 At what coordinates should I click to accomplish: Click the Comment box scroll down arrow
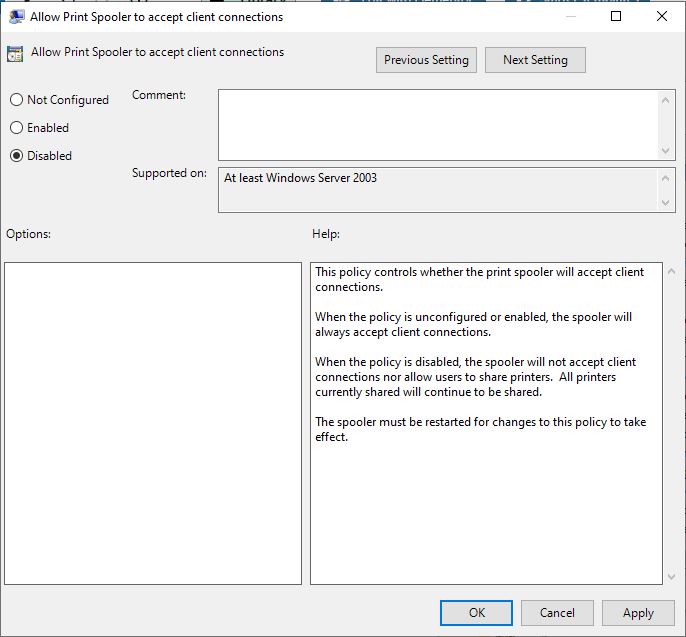click(x=667, y=150)
